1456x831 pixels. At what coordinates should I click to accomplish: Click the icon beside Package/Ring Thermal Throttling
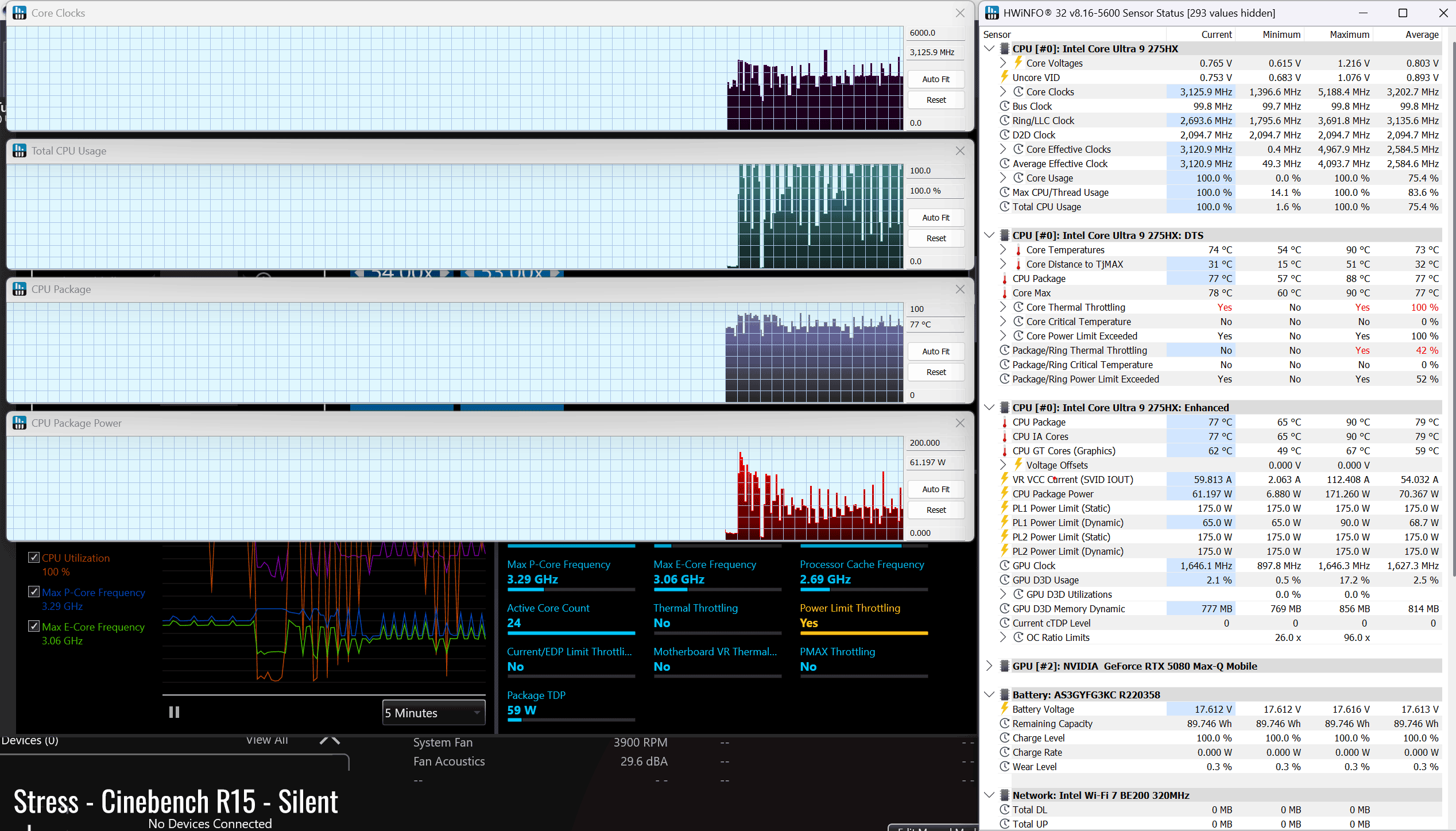[1005, 350]
